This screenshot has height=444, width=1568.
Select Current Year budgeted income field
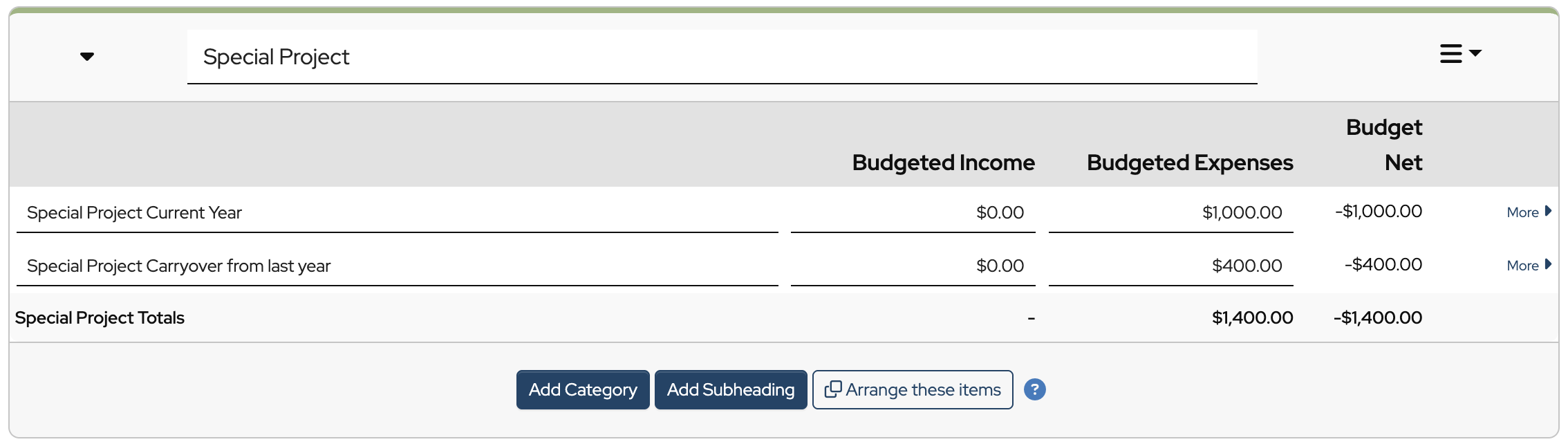pyautogui.click(x=913, y=213)
